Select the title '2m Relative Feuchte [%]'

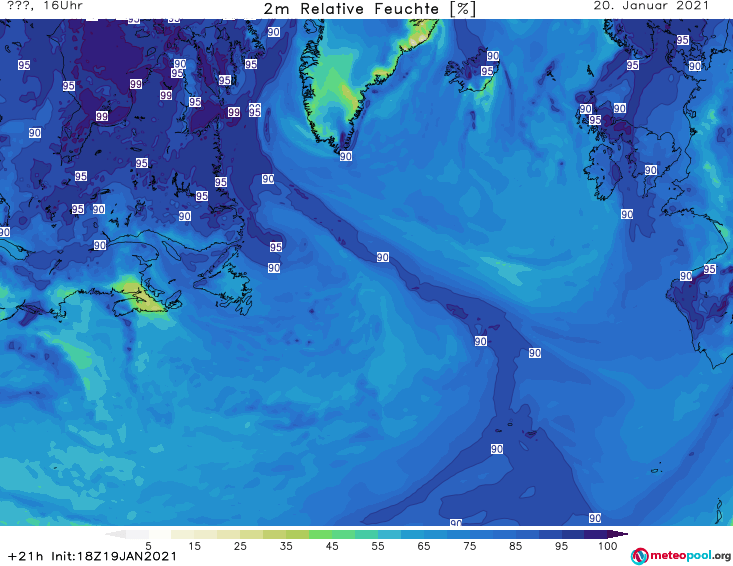pyautogui.click(x=369, y=9)
